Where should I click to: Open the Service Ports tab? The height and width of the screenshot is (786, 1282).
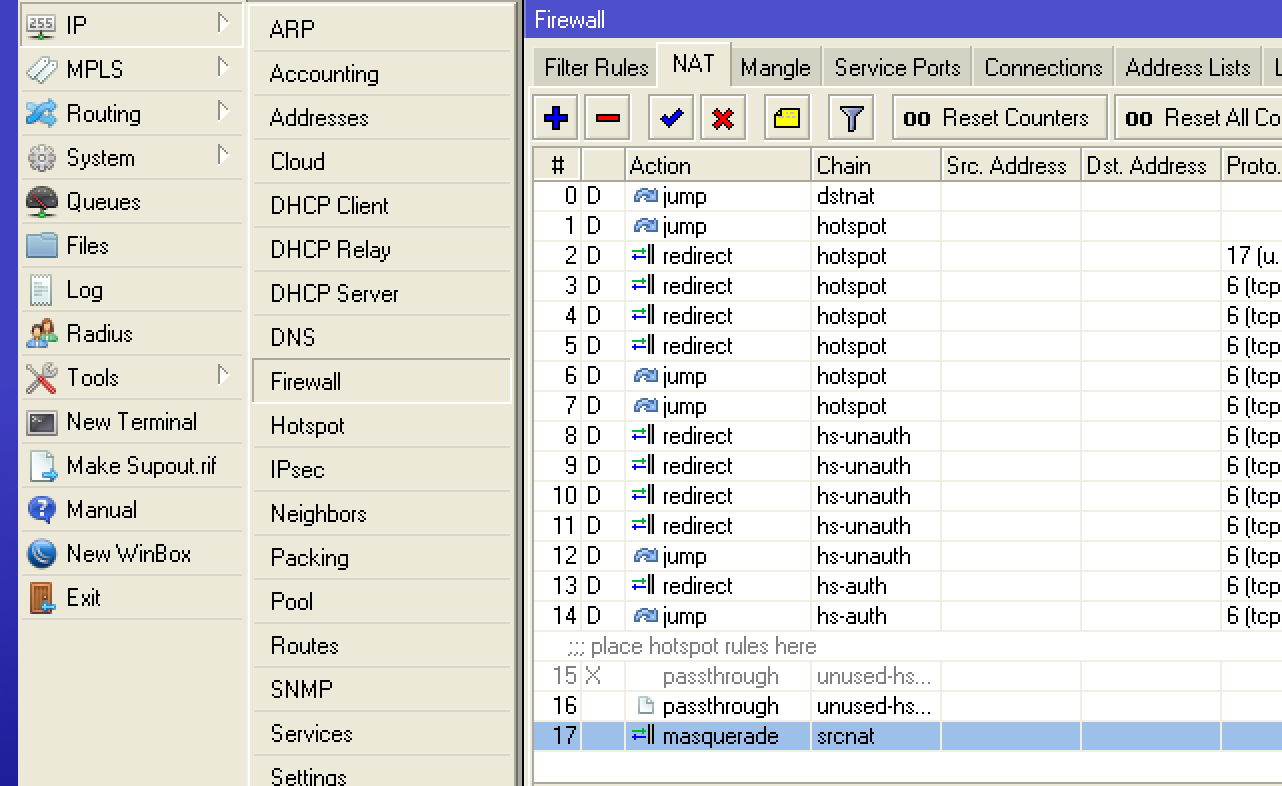pos(897,68)
